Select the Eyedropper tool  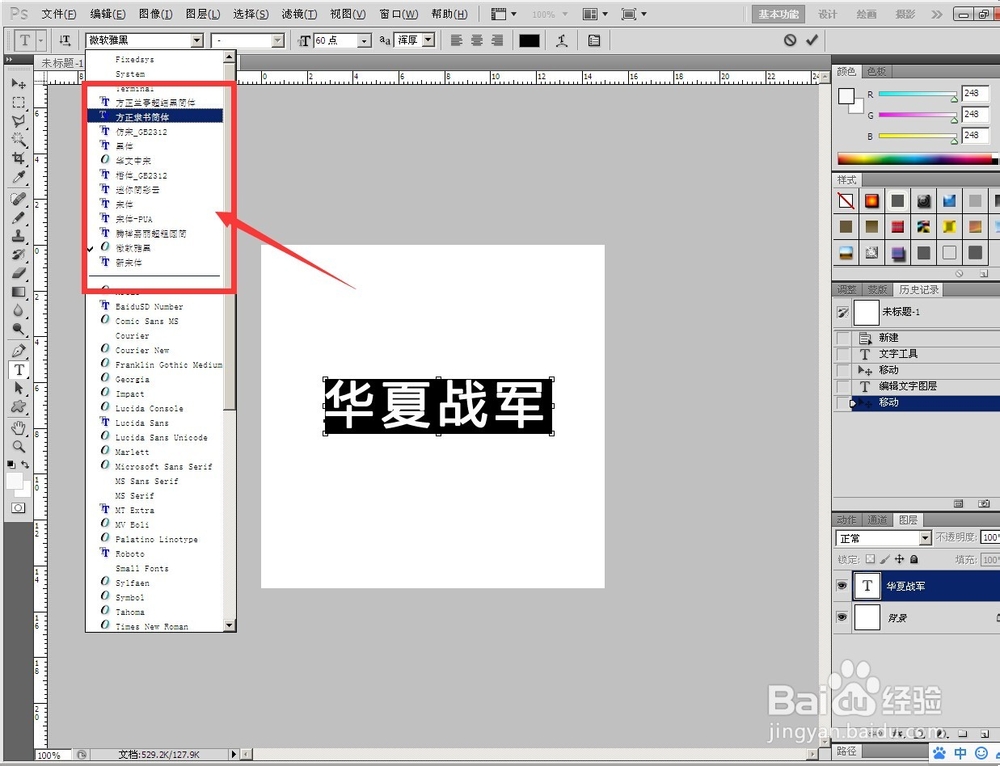[x=18, y=177]
